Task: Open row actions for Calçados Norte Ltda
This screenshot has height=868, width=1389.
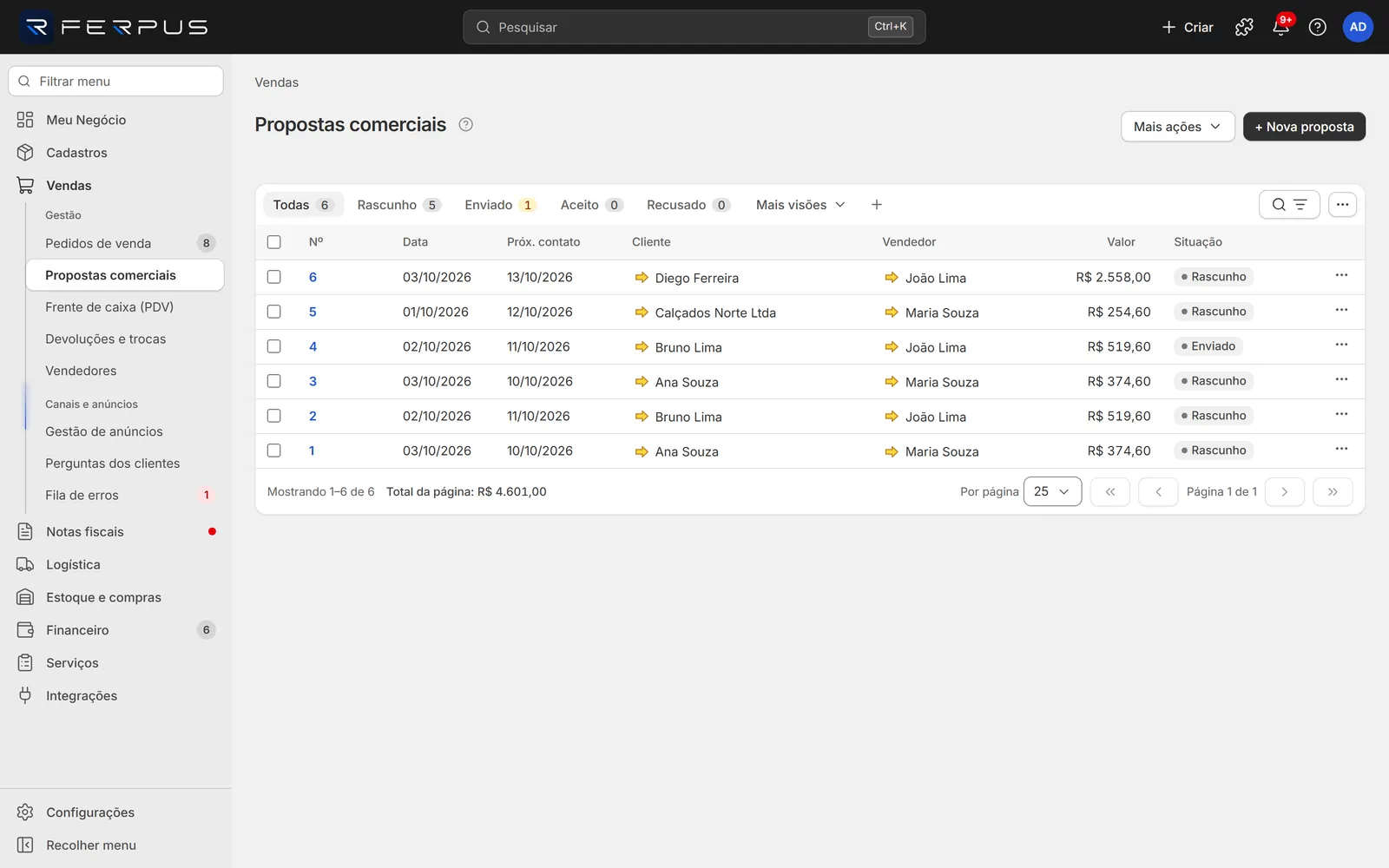Action: coord(1341,310)
